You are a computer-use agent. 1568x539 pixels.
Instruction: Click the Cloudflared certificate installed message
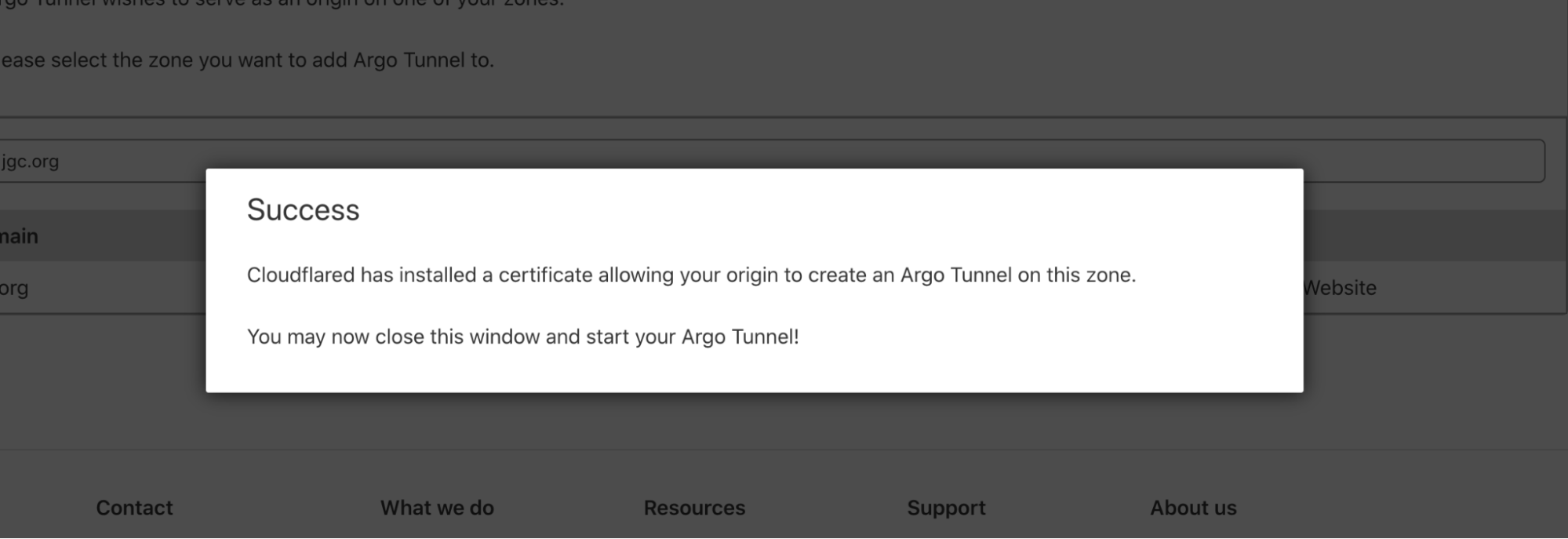coord(691,275)
